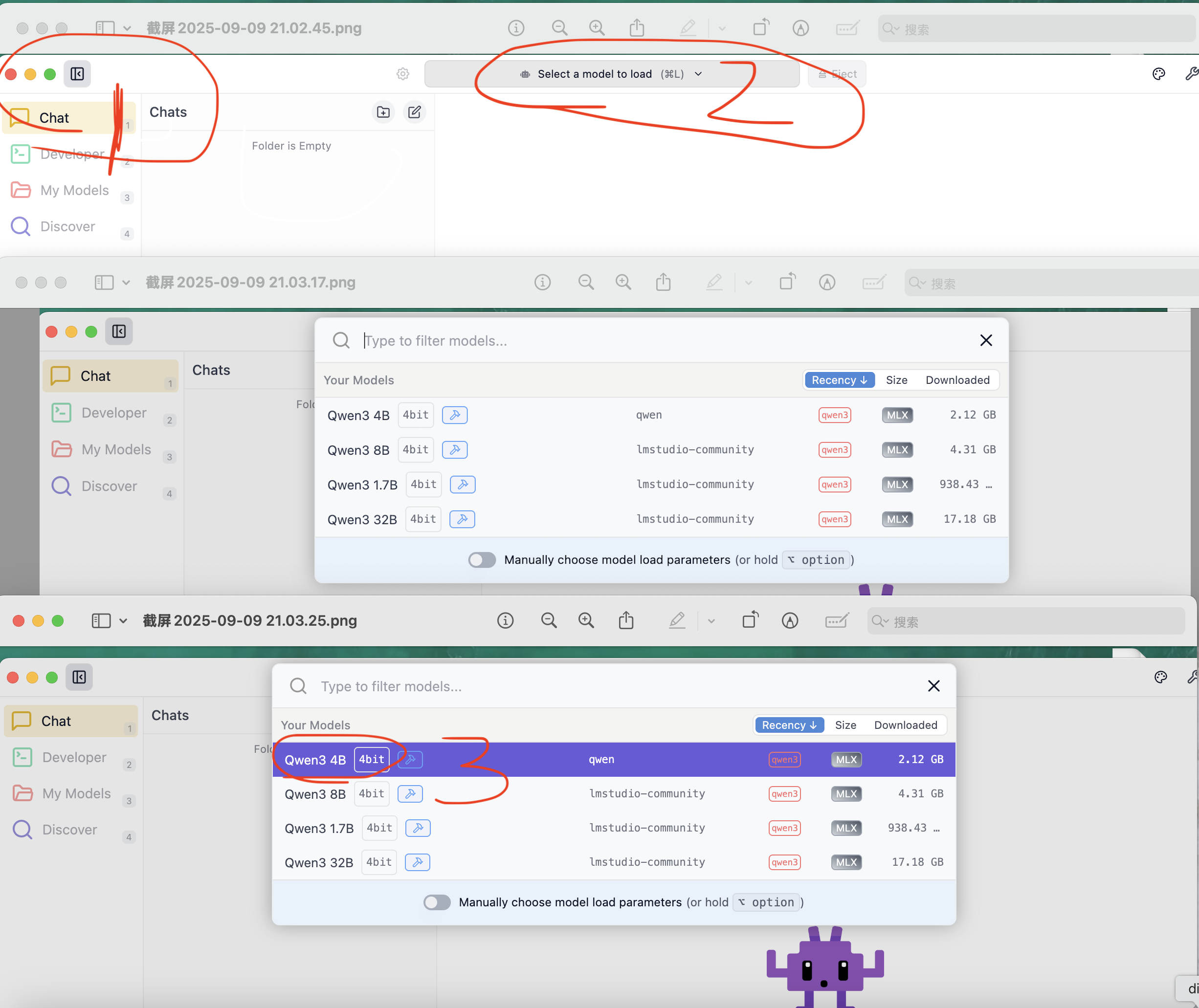The image size is (1199, 1008).
Task: Click zoom in icon in 21.02.45 Preview window
Action: pos(597,28)
